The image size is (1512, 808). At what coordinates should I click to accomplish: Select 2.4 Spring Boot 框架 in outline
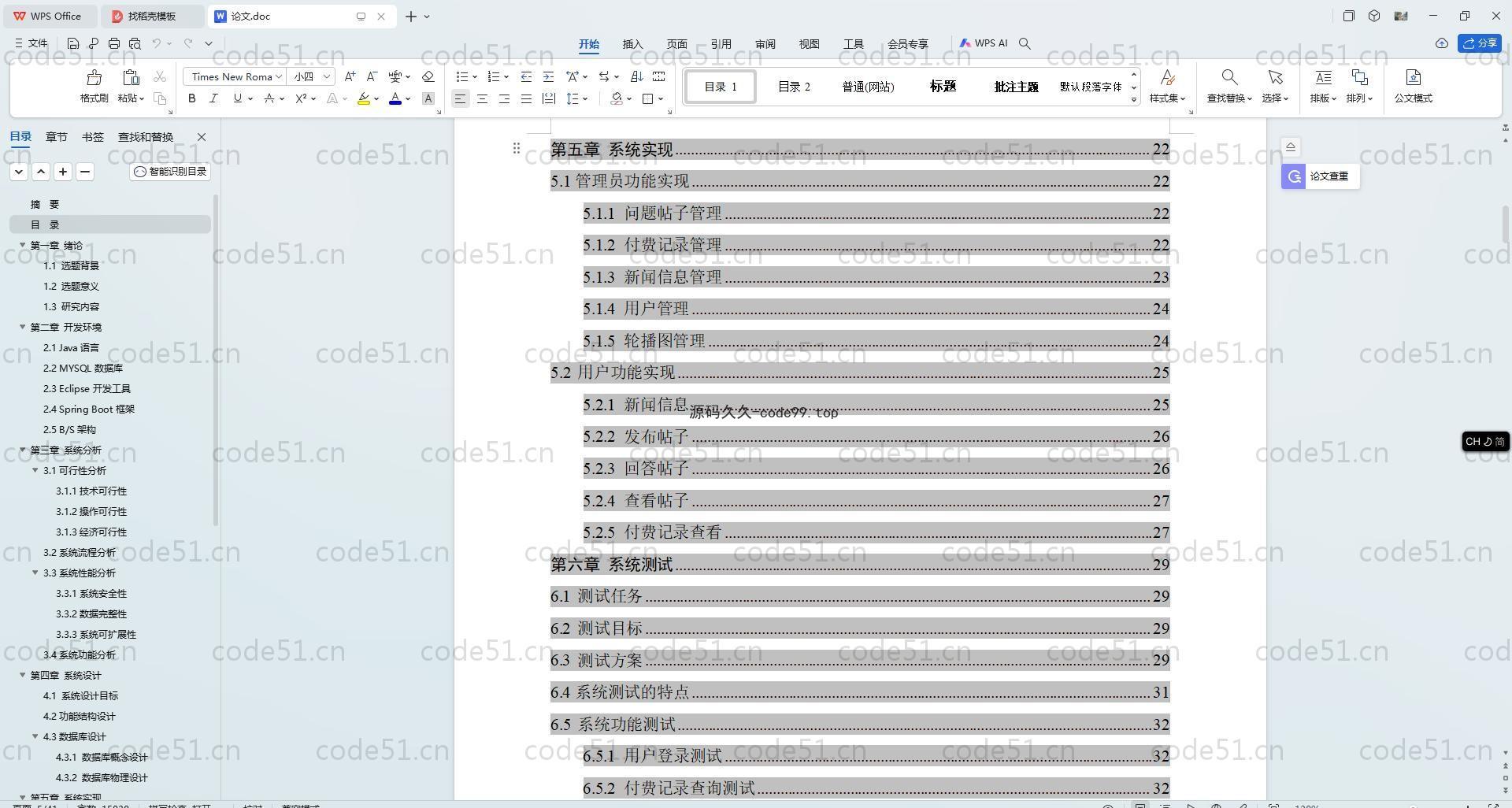coord(89,409)
